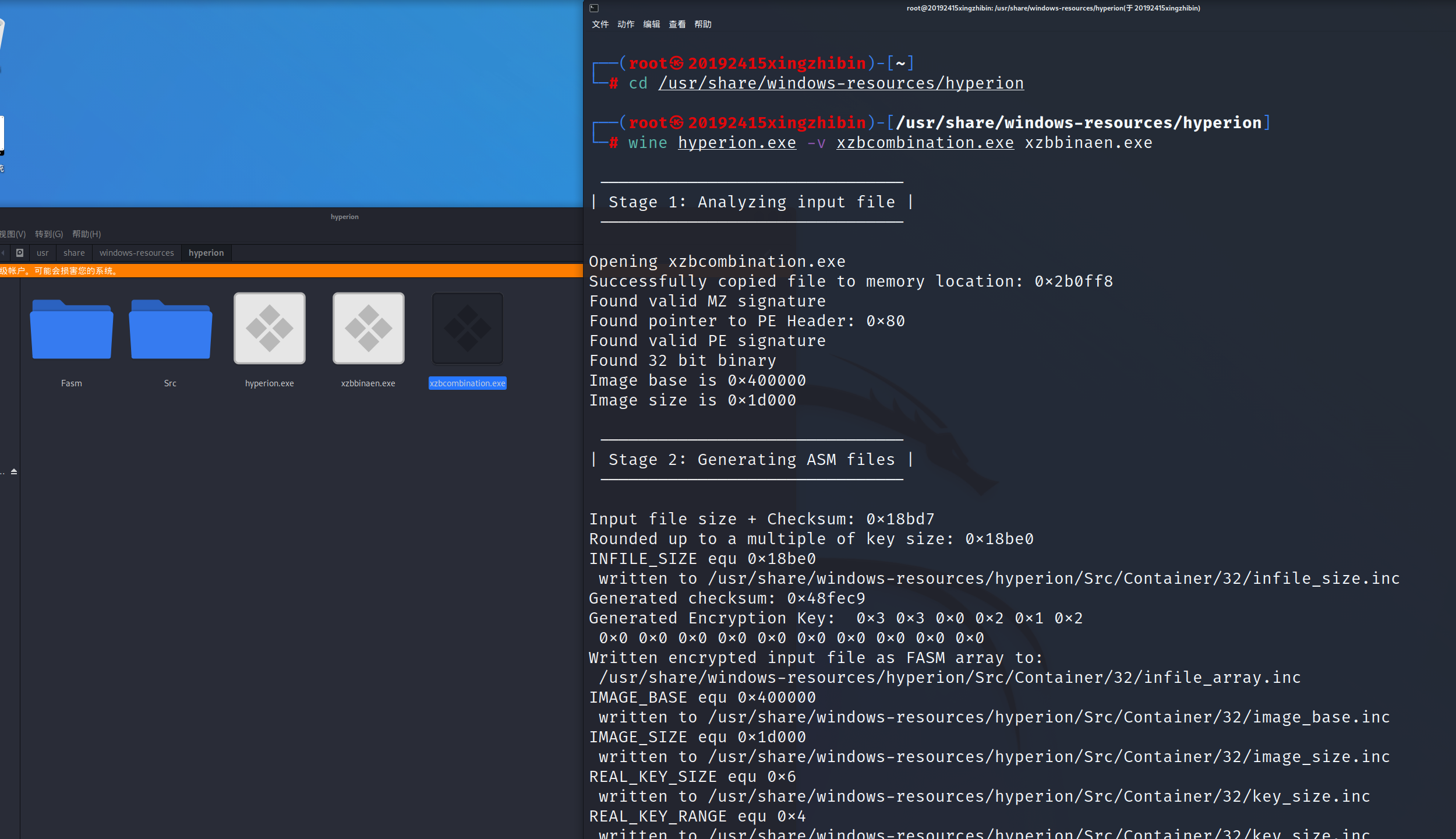This screenshot has width=1456, height=839.
Task: Open the terminal 查看 menu
Action: (x=677, y=24)
